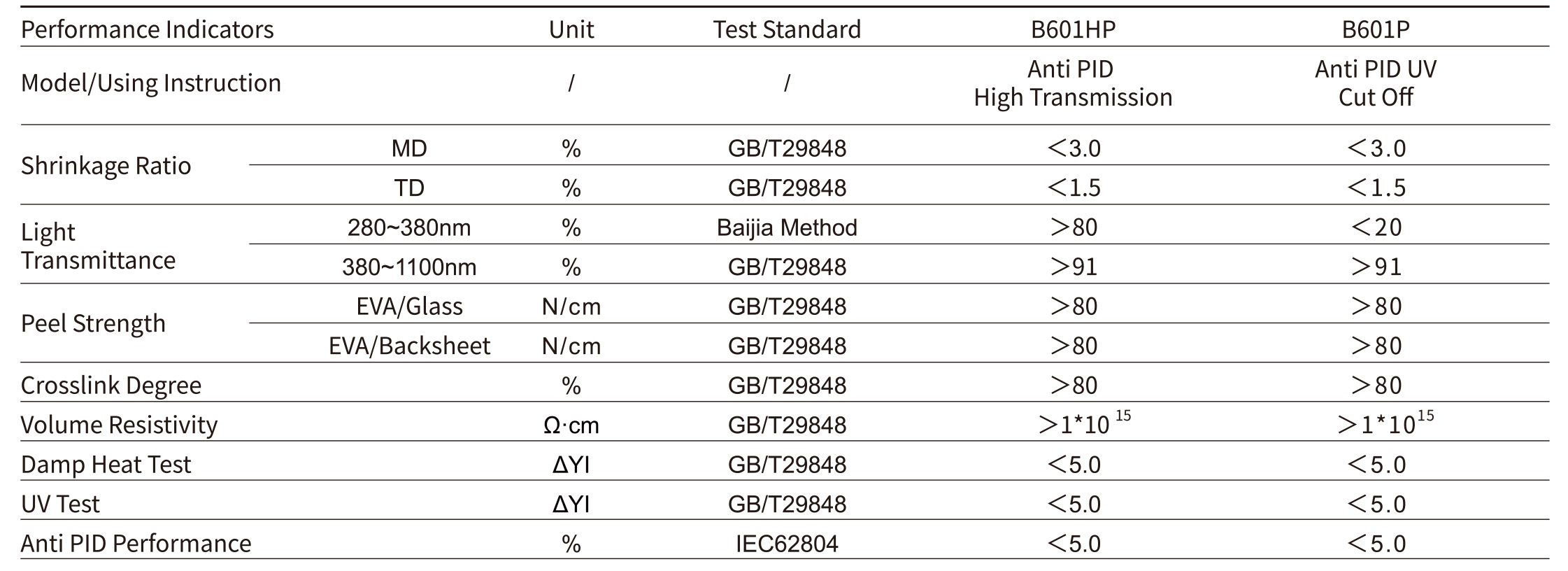The width and height of the screenshot is (1568, 571).
Task: Select the B601P column header
Action: 1376,29
